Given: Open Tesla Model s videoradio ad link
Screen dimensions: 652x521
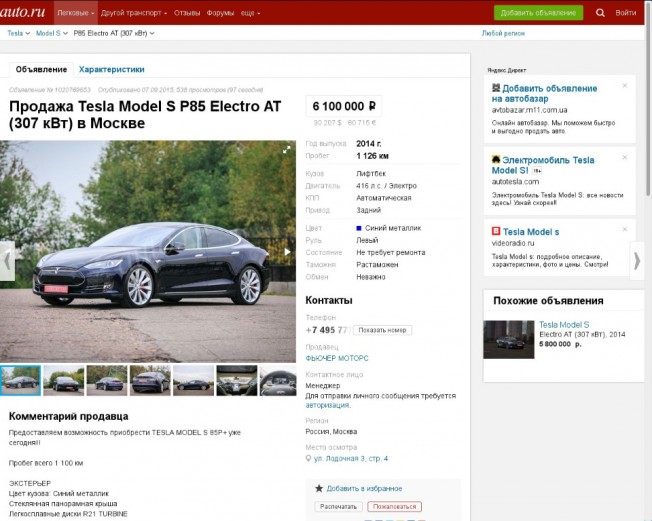Looking at the screenshot, I should click(x=531, y=232).
